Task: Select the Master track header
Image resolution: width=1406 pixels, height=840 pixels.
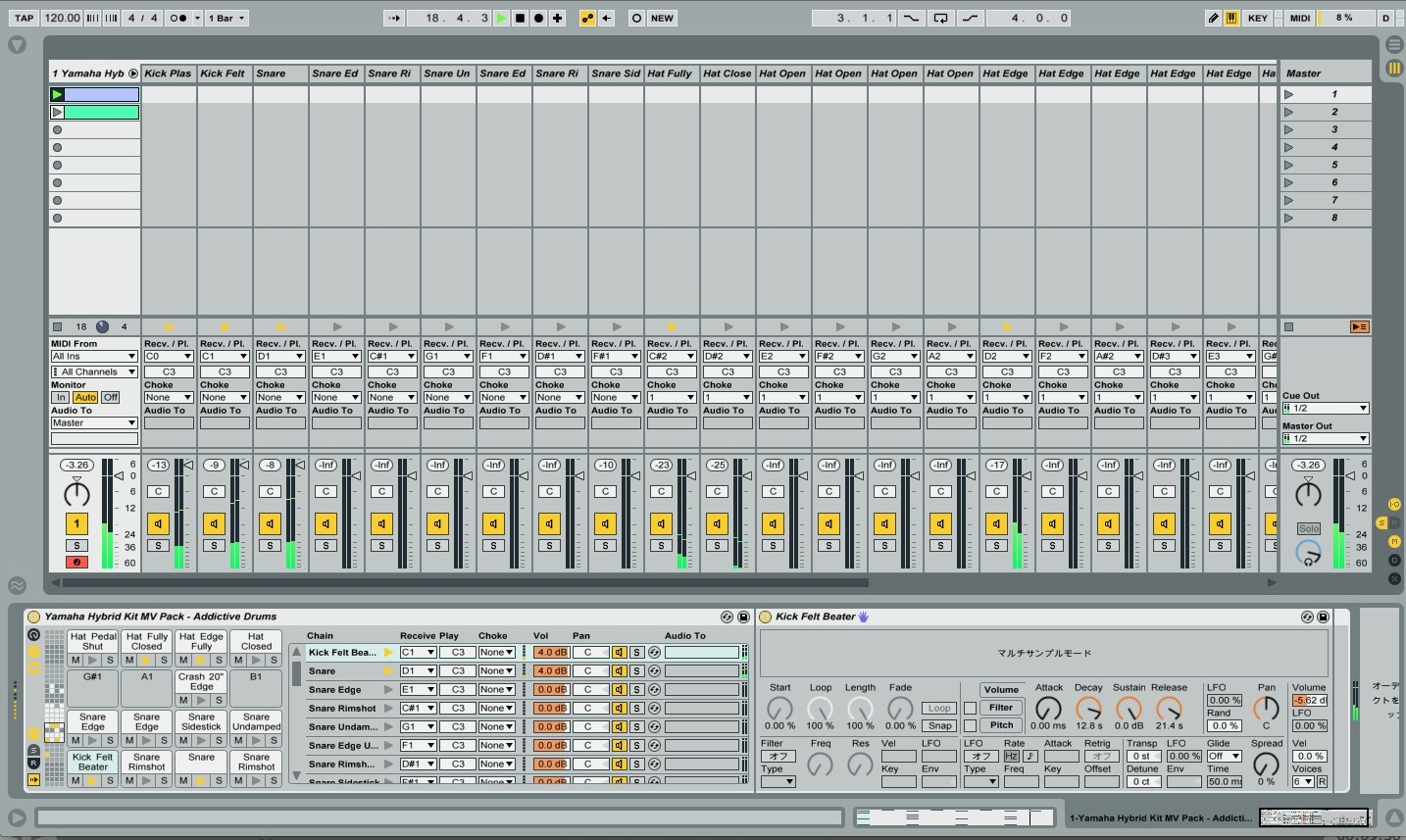Action: click(x=1325, y=74)
